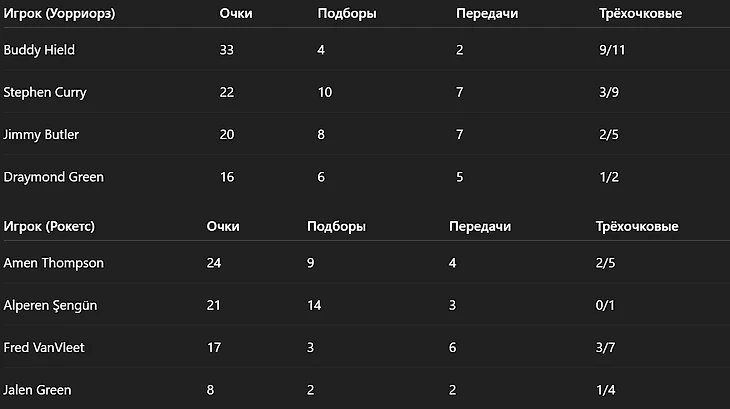Click the Amen Thompson player name
The width and height of the screenshot is (730, 409).
(54, 263)
